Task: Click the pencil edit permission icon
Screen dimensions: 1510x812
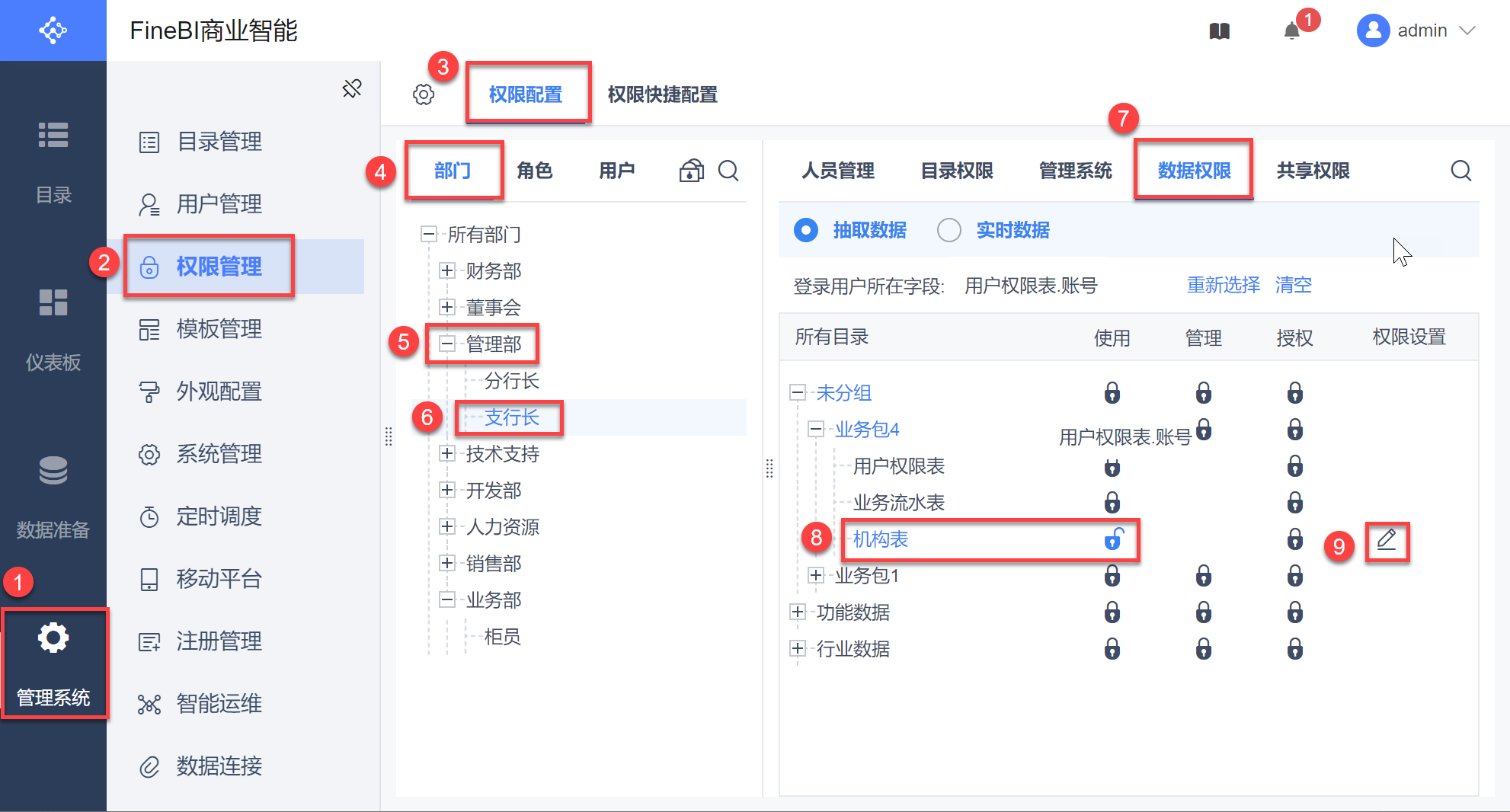Action: coord(1387,540)
